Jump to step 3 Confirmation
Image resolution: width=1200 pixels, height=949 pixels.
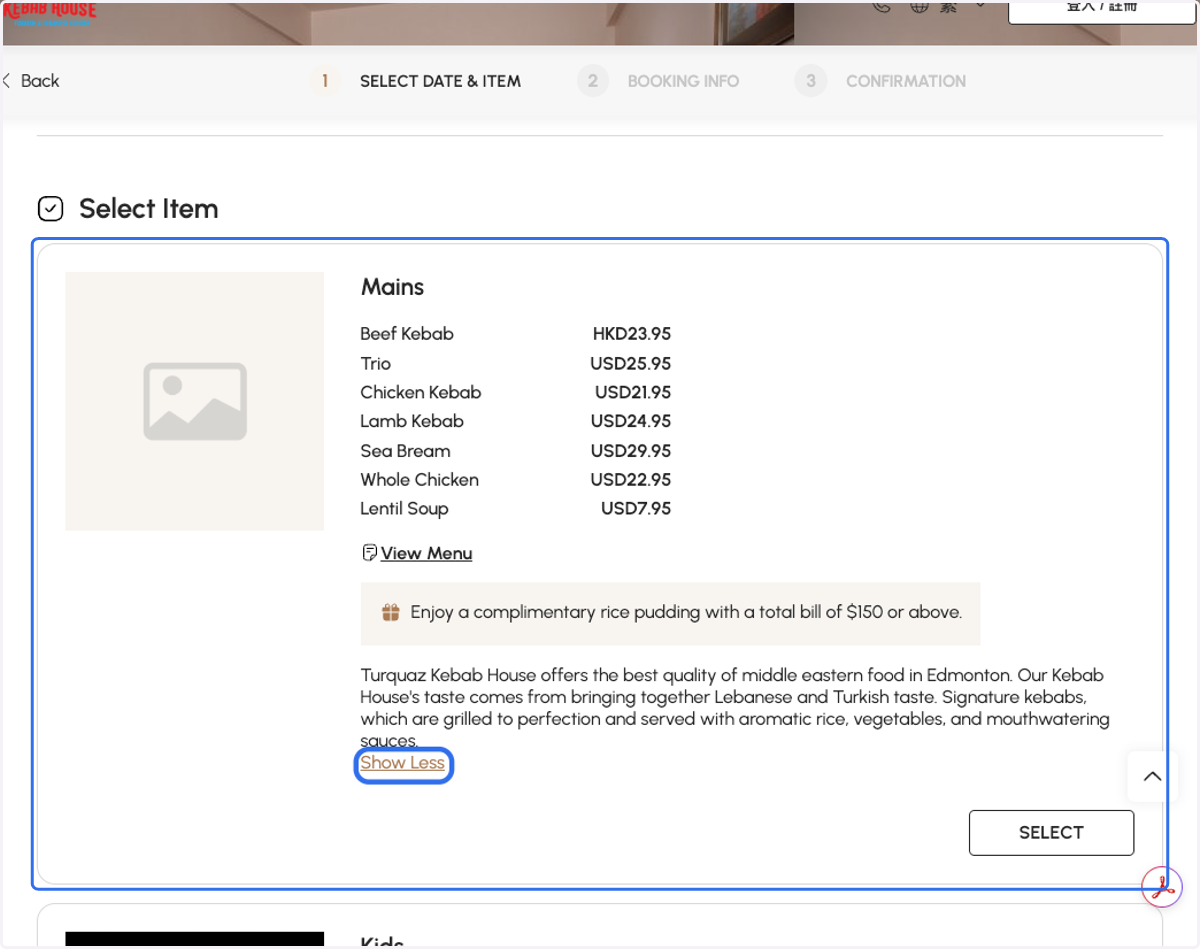click(881, 81)
